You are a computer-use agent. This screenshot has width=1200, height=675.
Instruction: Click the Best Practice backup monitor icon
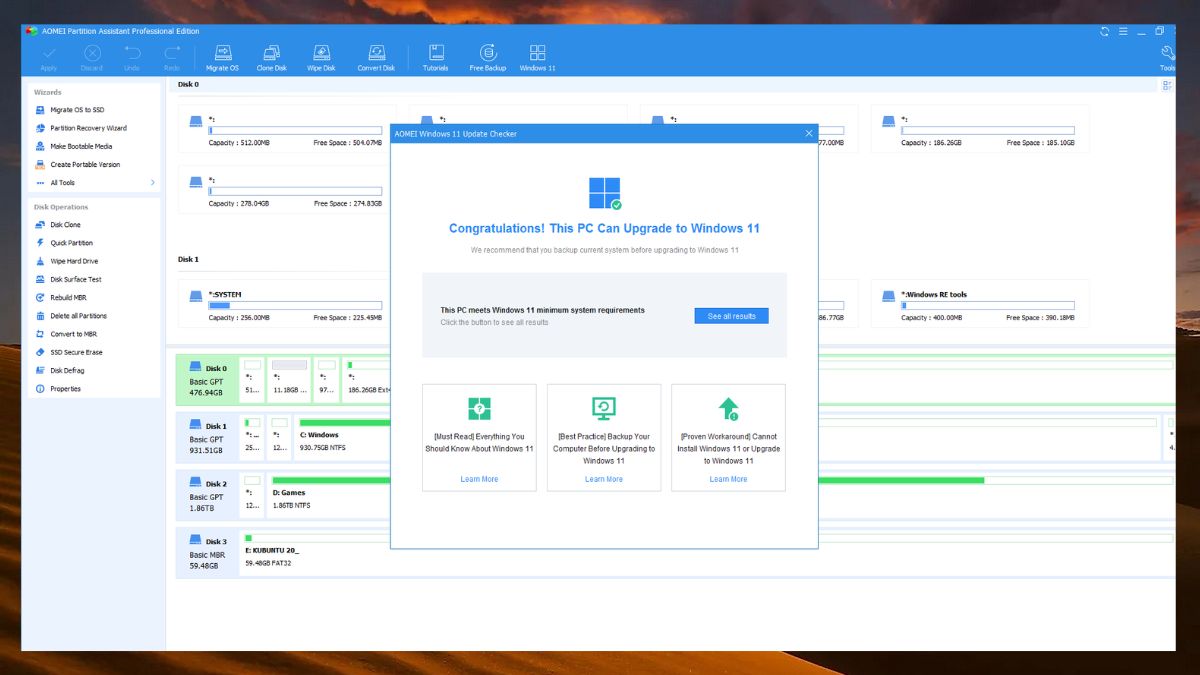coord(603,408)
